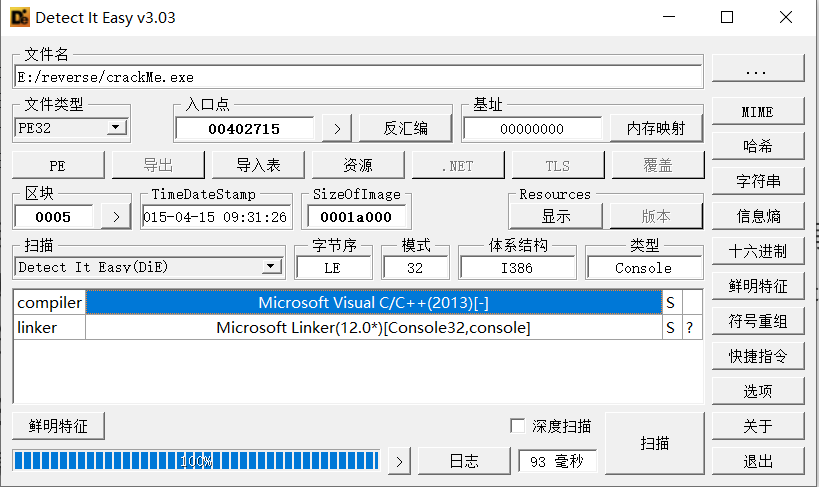This screenshot has height=487, width=819.
Task: Open the 资源 resources viewer
Action: tap(358, 166)
